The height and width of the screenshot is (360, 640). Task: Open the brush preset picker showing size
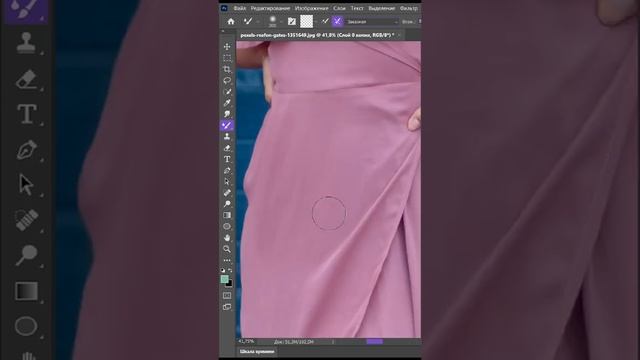272,22
